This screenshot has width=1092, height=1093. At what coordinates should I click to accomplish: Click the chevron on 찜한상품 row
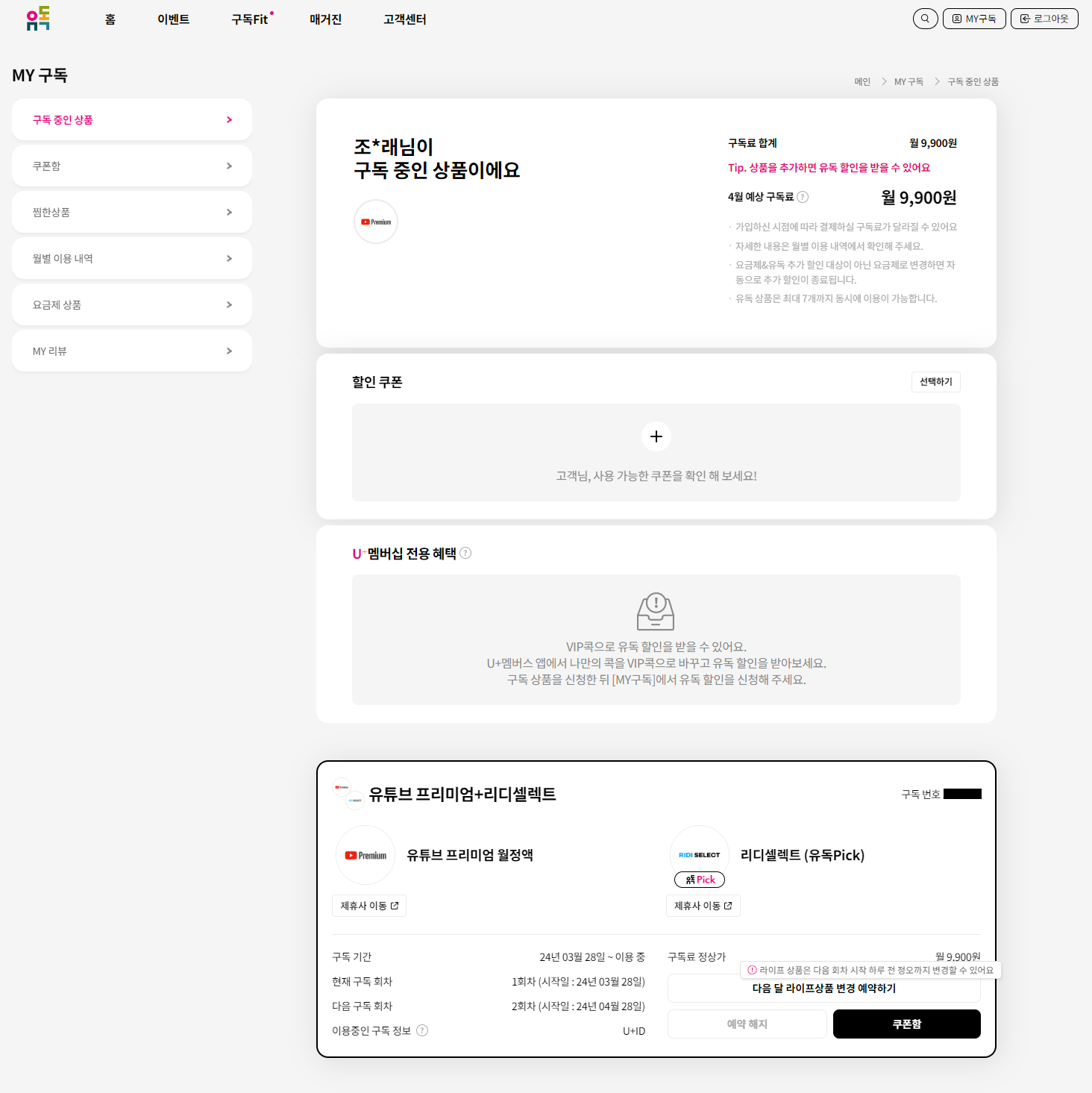coord(229,212)
